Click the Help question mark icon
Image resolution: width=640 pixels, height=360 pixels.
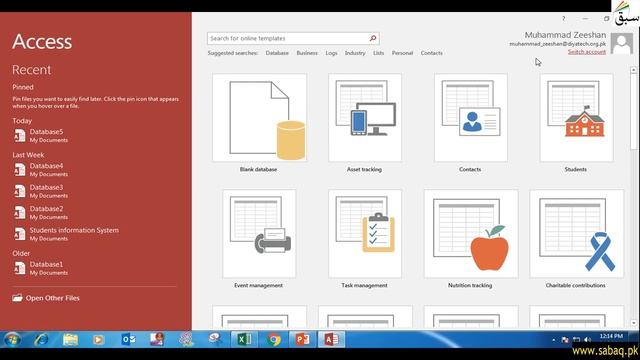coord(563,18)
